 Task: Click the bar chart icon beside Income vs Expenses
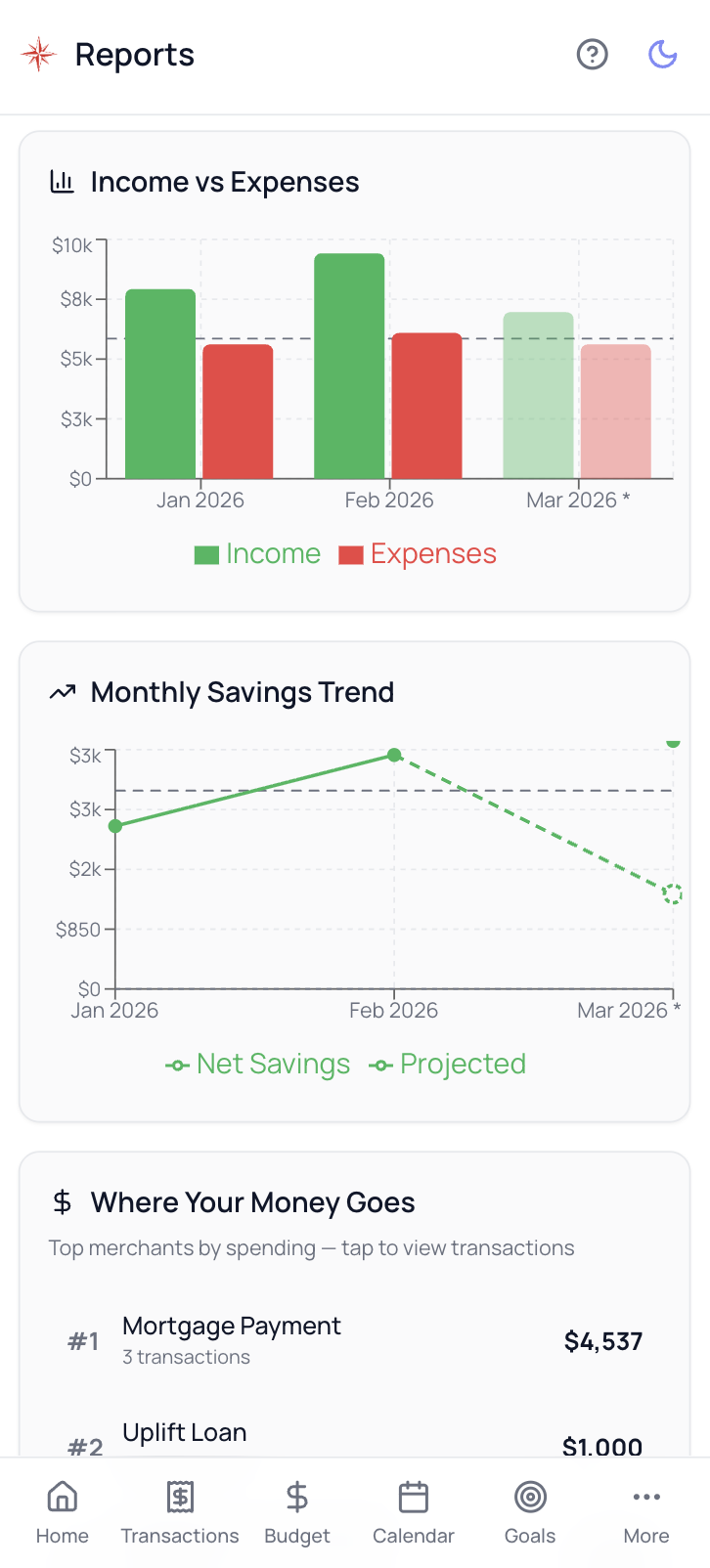63,182
